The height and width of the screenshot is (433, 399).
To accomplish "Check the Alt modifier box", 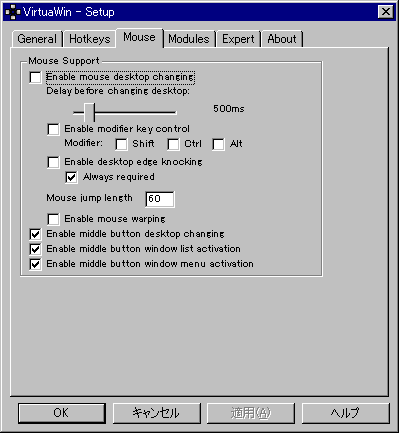I will [218, 144].
